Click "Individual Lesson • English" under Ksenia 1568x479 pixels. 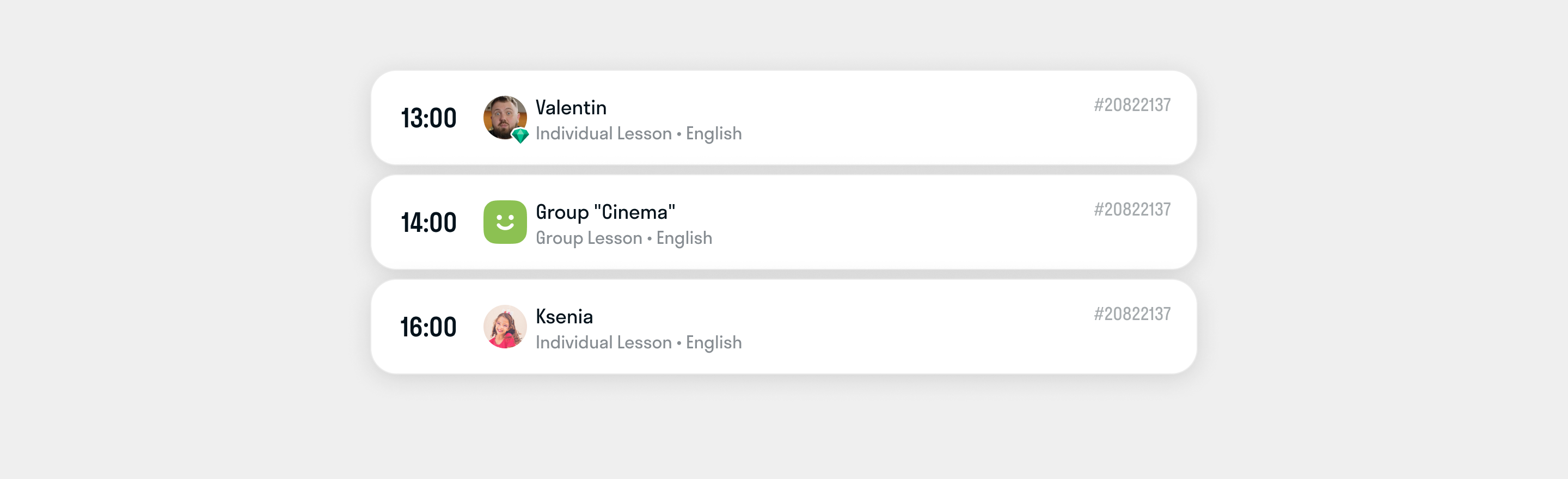(x=638, y=343)
